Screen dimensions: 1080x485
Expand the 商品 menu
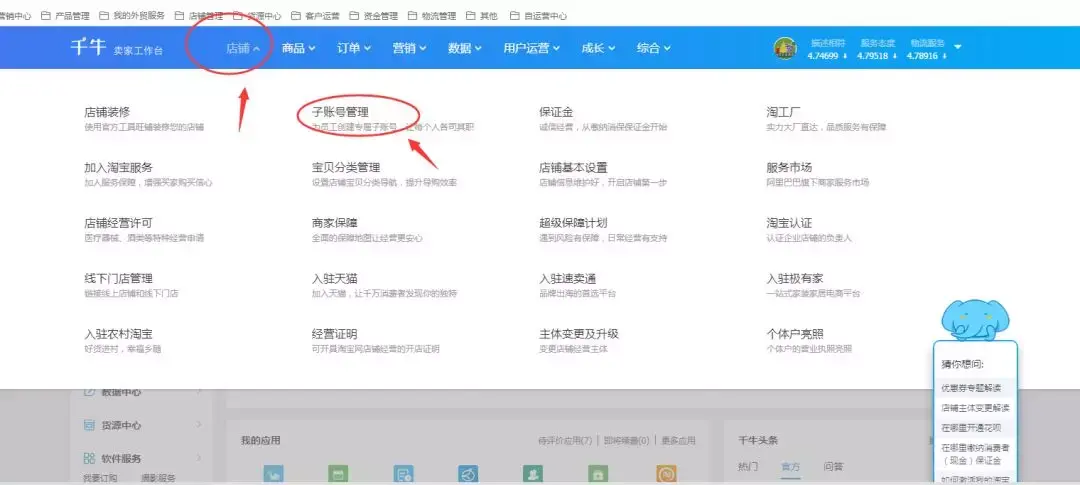[x=298, y=48]
